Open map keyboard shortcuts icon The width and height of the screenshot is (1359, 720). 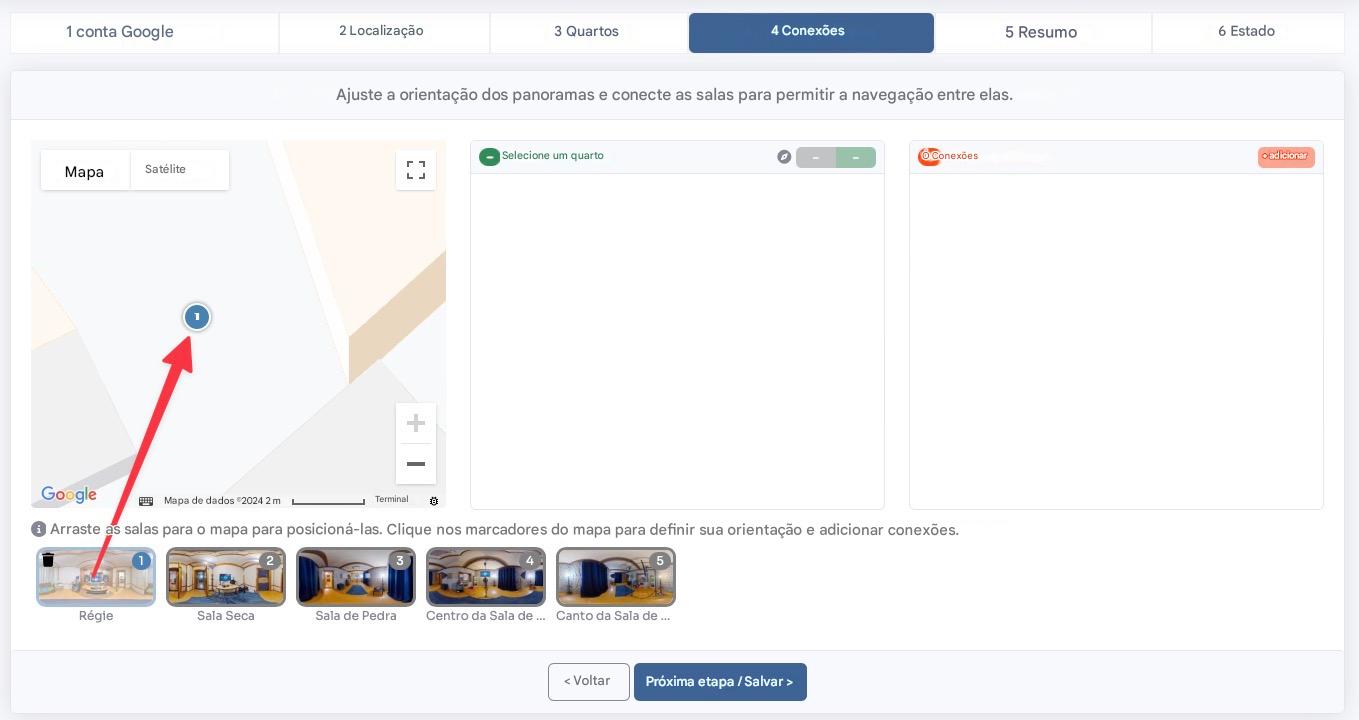[x=146, y=500]
